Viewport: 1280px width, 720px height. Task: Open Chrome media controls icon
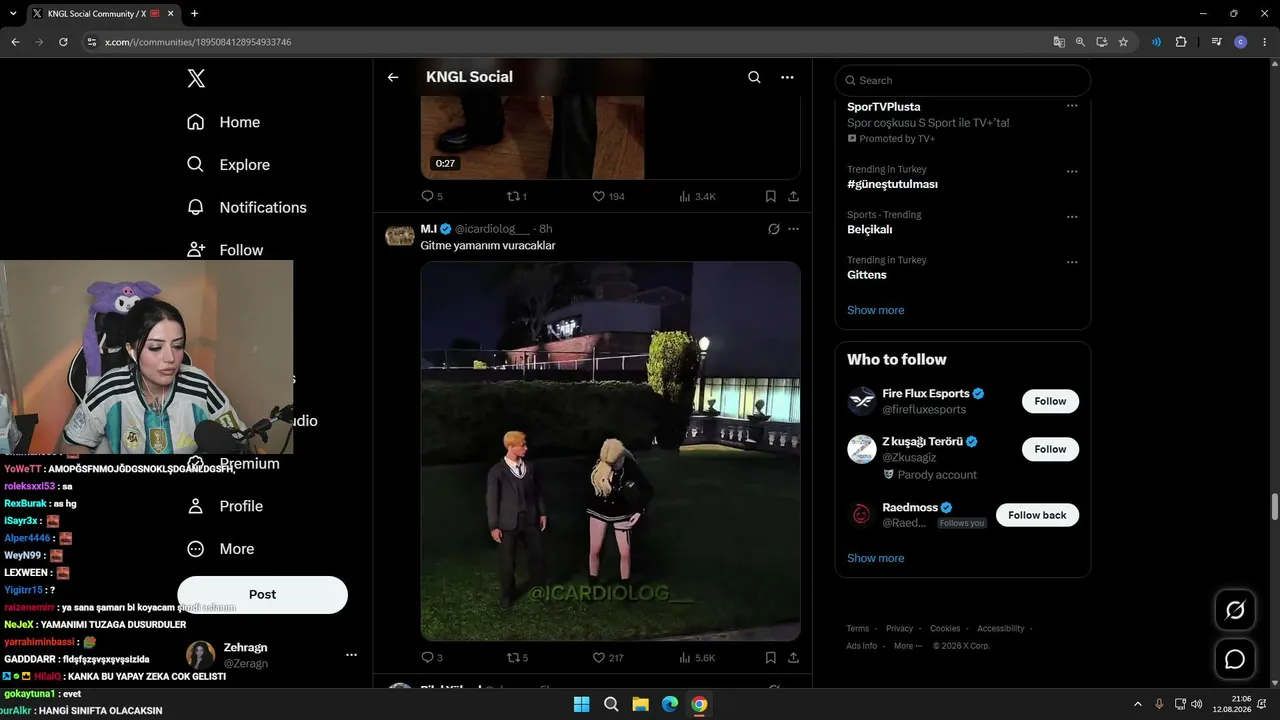pyautogui.click(x=1216, y=42)
